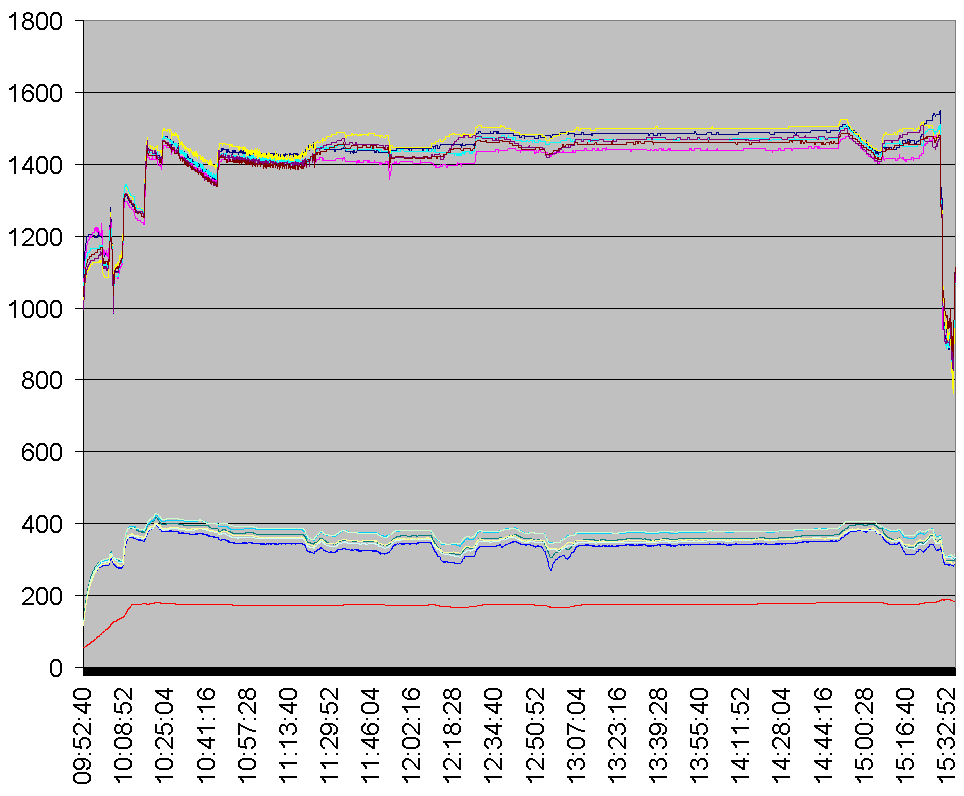Image resolution: width=964 pixels, height=796 pixels.
Task: Select the 10:57:28 time label
Action: (247, 736)
